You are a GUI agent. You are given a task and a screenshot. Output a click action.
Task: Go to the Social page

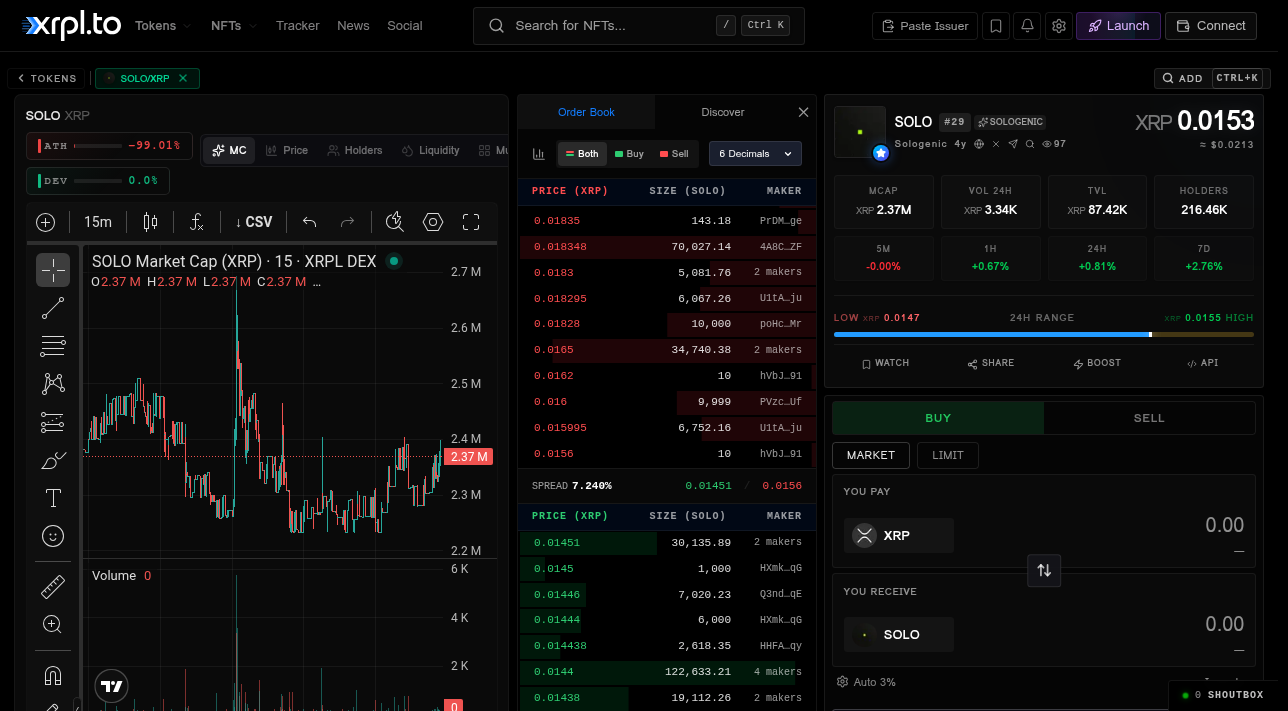point(405,26)
